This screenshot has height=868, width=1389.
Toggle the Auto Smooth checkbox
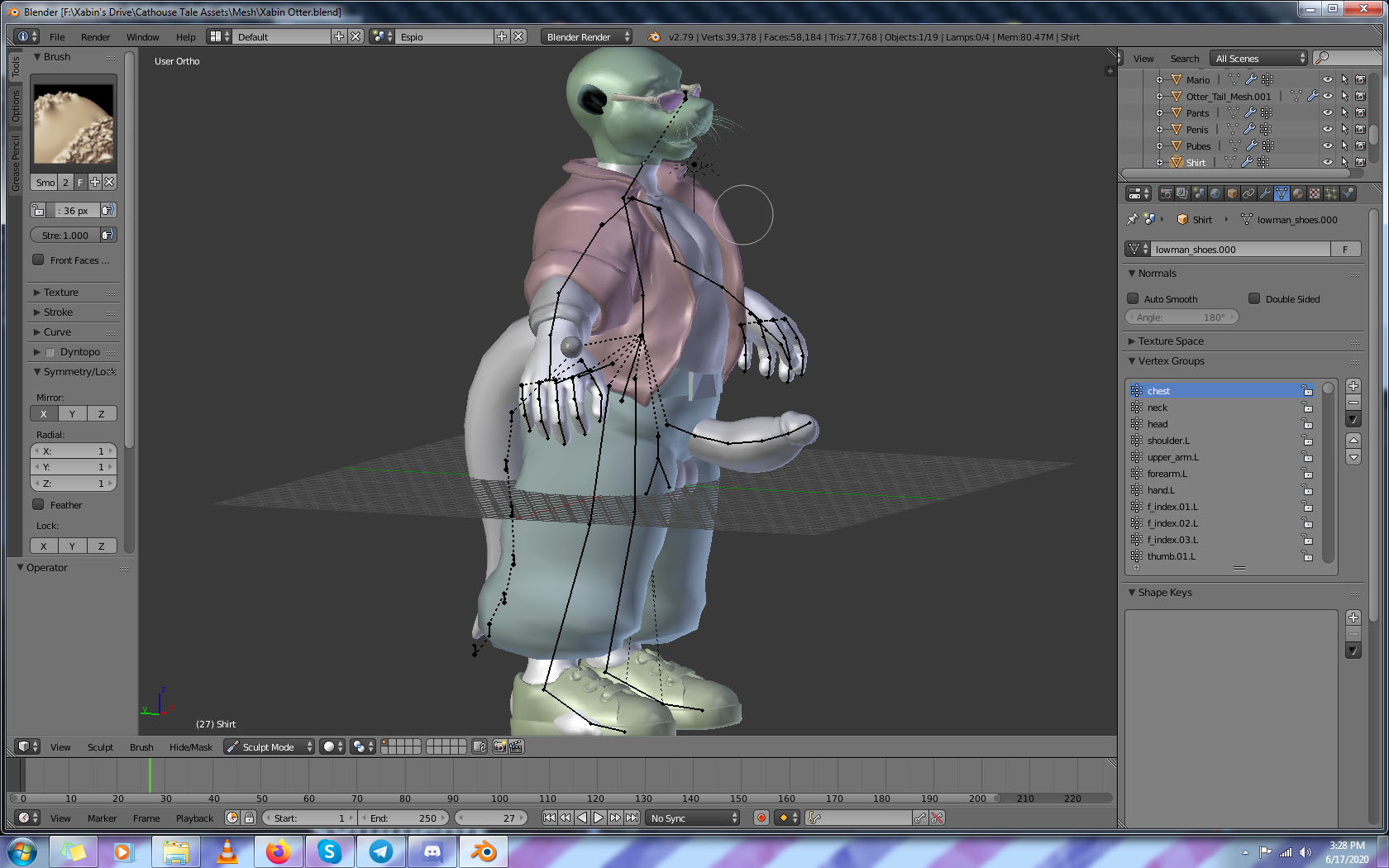coord(1134,298)
